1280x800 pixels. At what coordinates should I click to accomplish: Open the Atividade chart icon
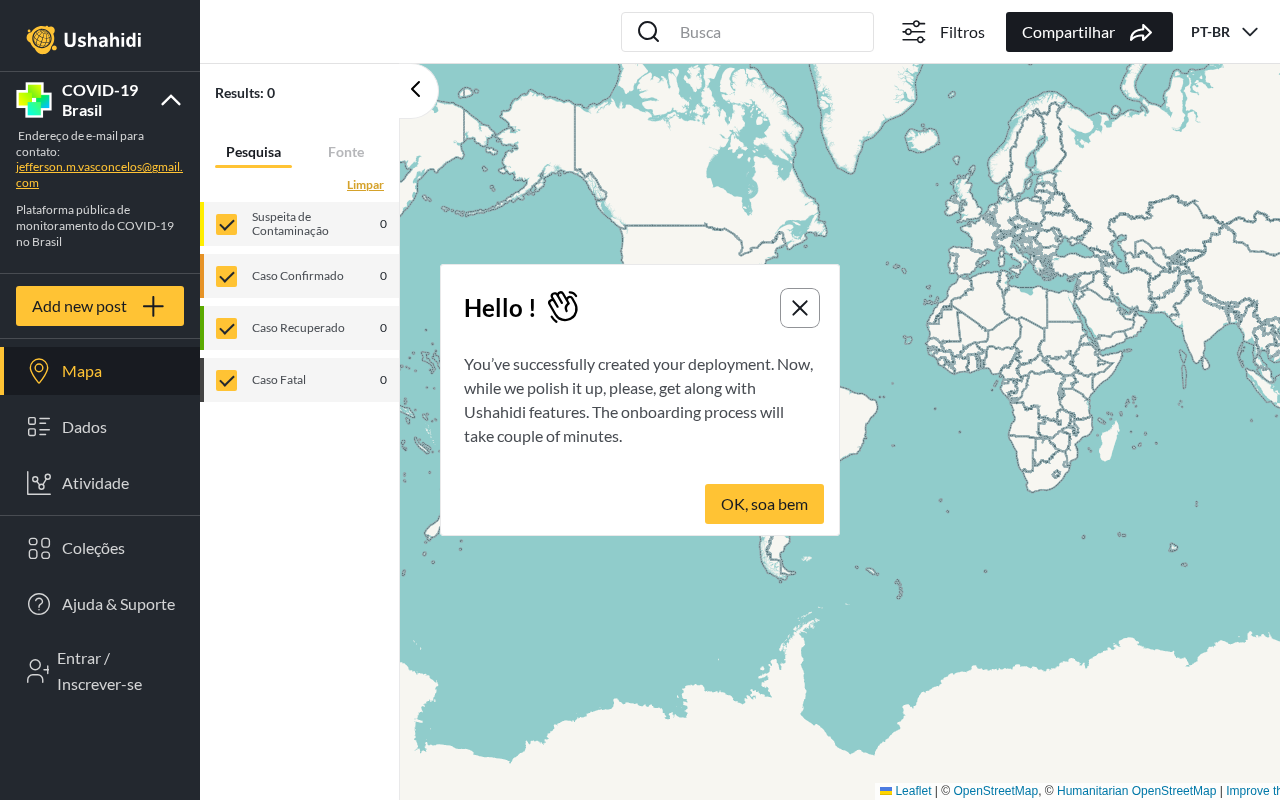[39, 483]
